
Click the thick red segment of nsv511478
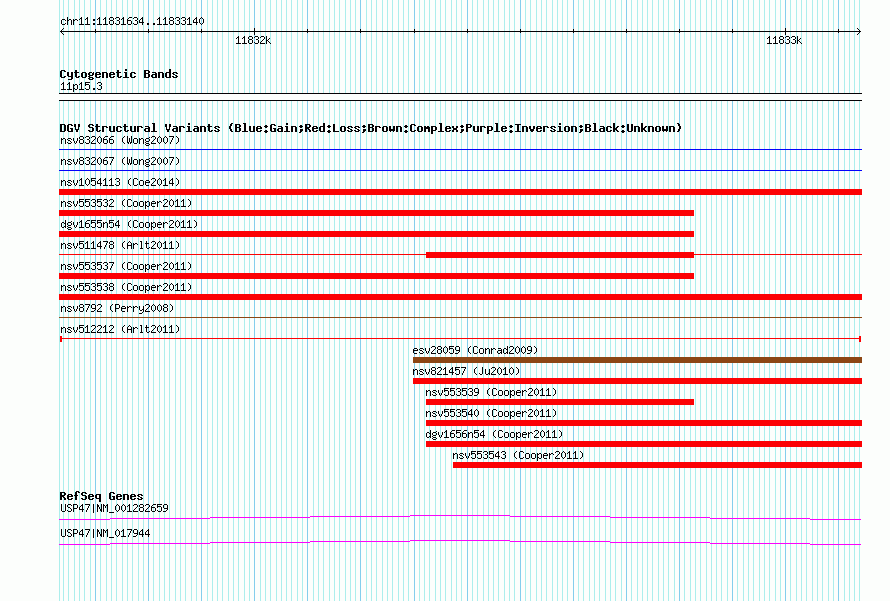tap(560, 255)
